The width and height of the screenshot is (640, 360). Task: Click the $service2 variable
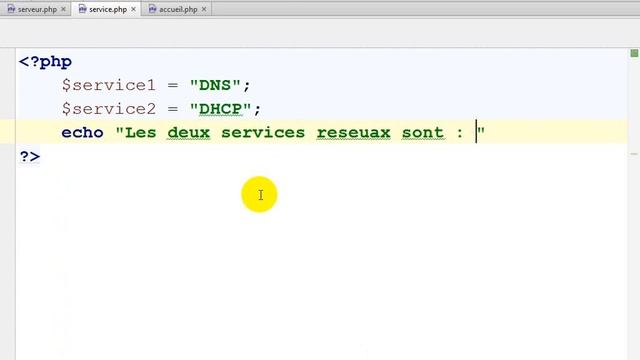click(x=109, y=109)
